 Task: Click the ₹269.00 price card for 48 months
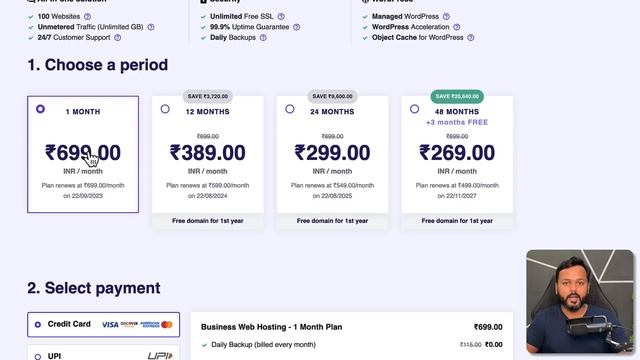tap(457, 154)
